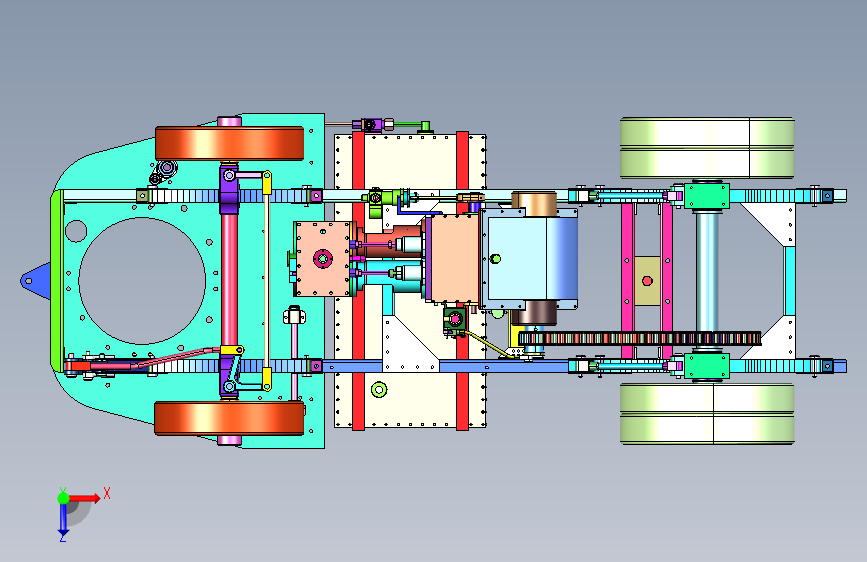Pick the pink front axle beam
Screen dimensions: 867x562
click(x=229, y=279)
